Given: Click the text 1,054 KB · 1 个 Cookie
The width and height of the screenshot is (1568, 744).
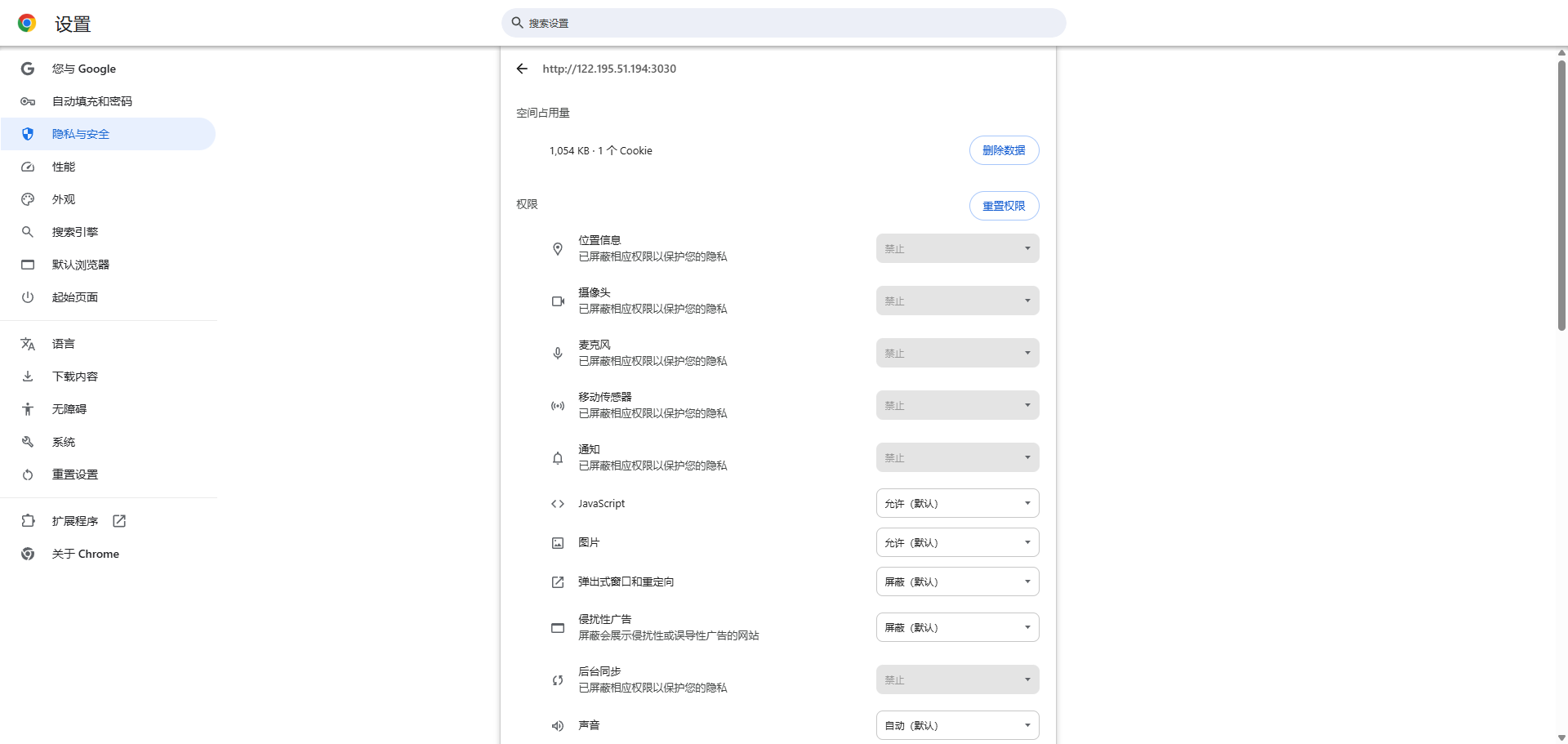Looking at the screenshot, I should [601, 151].
